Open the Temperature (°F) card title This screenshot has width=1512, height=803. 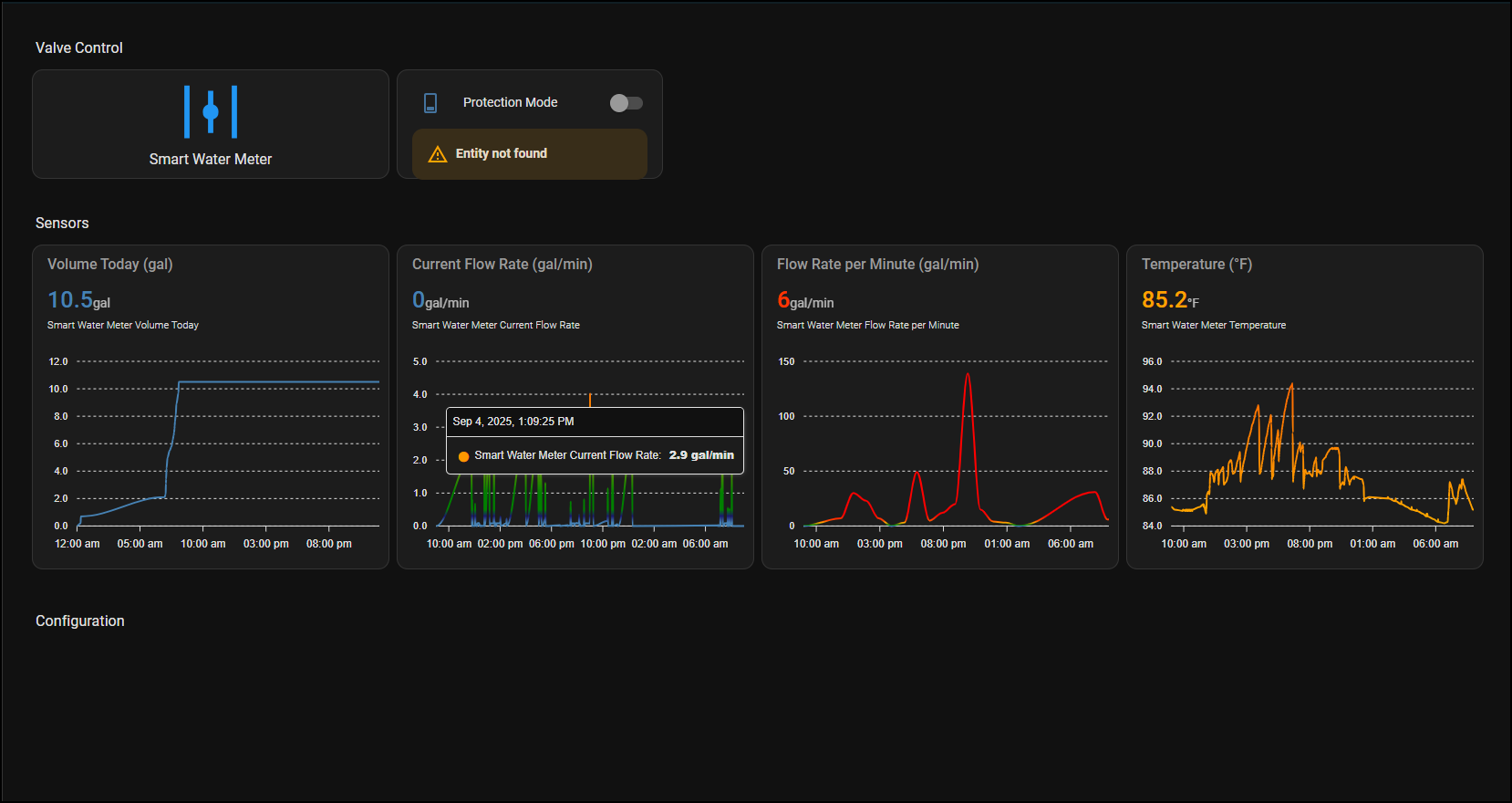(x=1196, y=265)
